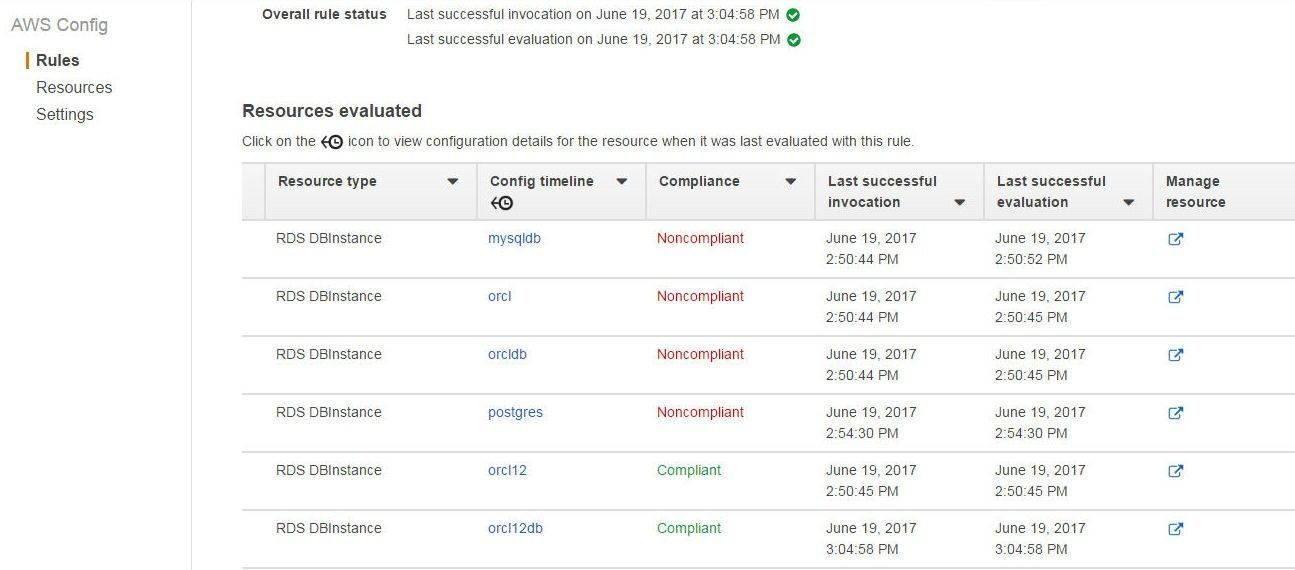Open the Config timeline column dropdown arrow

click(621, 182)
